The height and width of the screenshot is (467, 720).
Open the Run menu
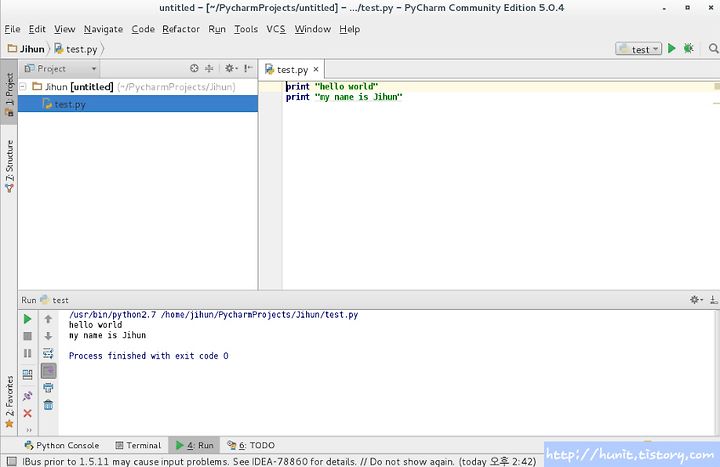217,29
